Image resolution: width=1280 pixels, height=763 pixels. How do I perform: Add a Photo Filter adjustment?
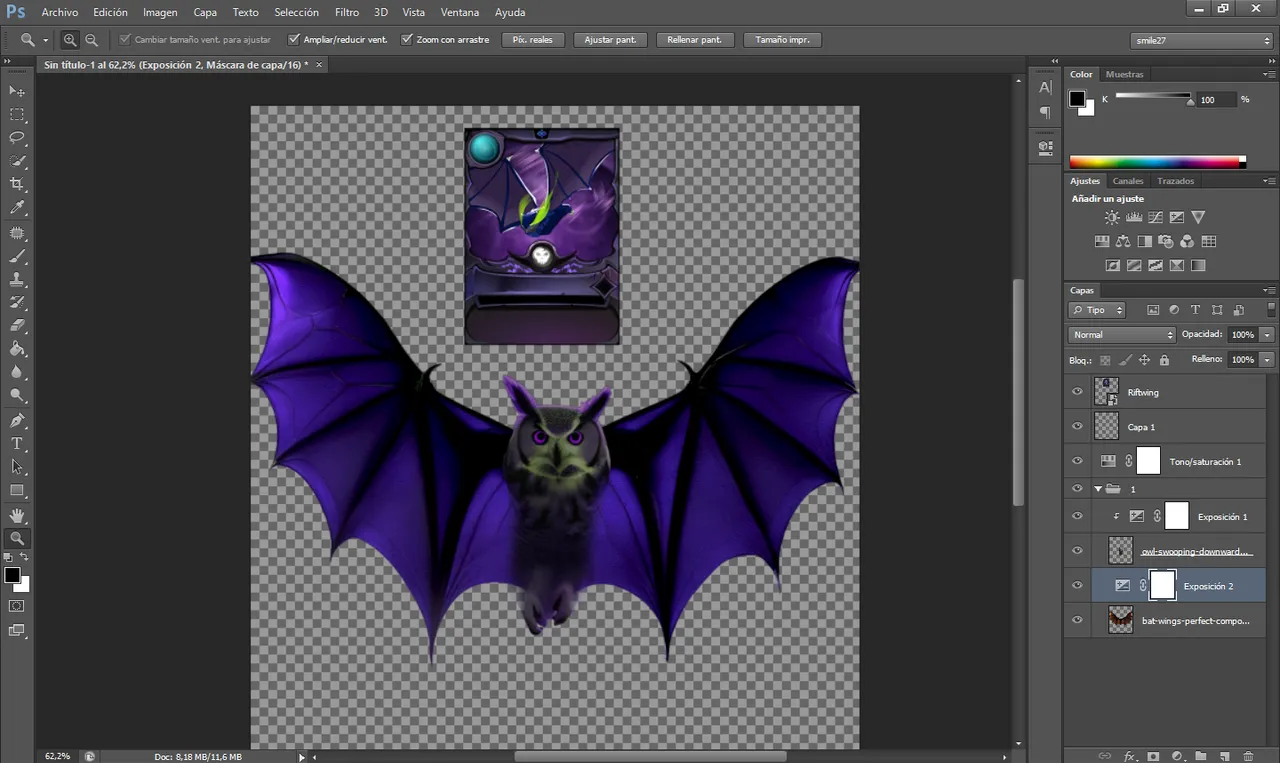tap(1166, 241)
